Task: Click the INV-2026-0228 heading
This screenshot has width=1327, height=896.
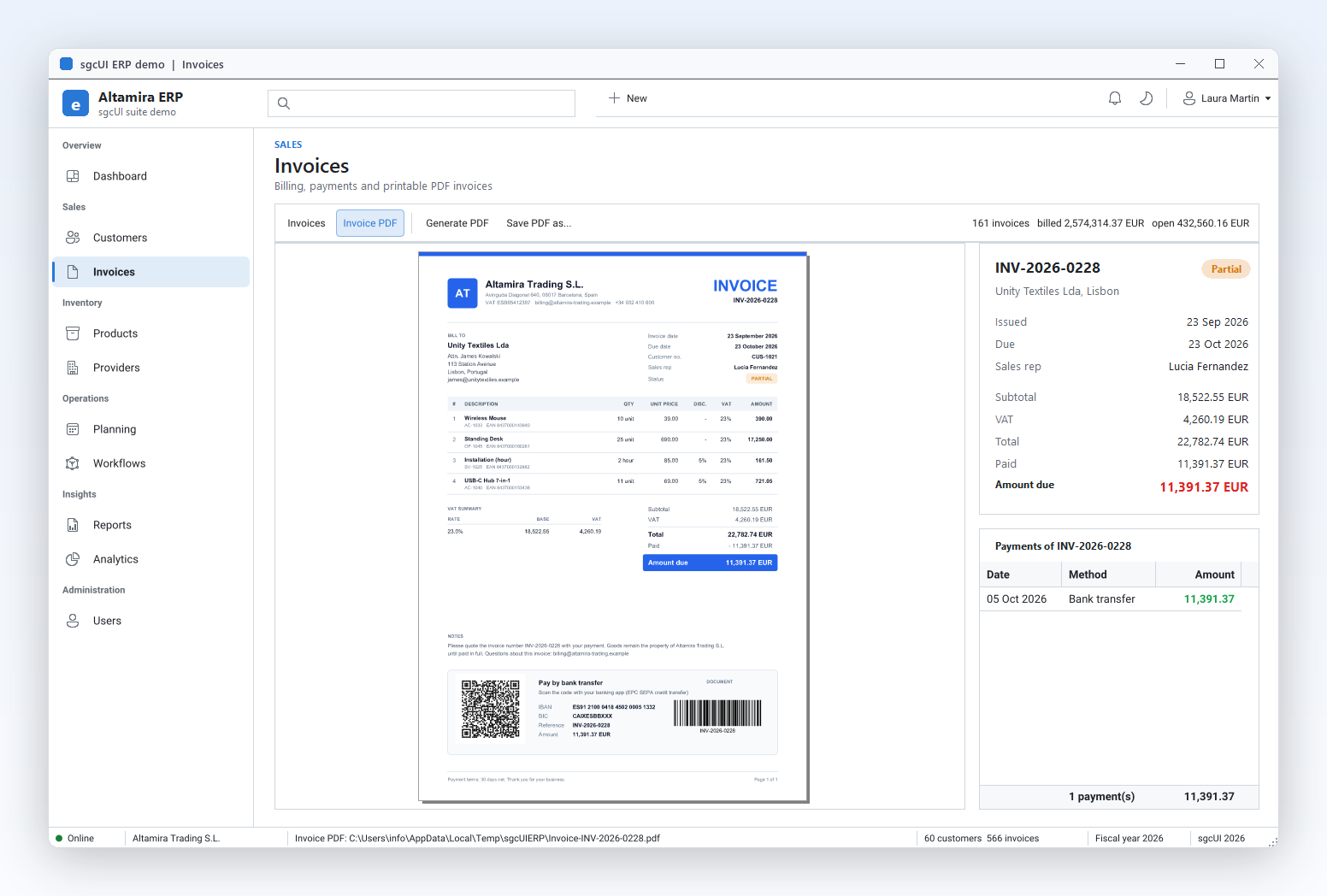Action: pyautogui.click(x=1047, y=268)
